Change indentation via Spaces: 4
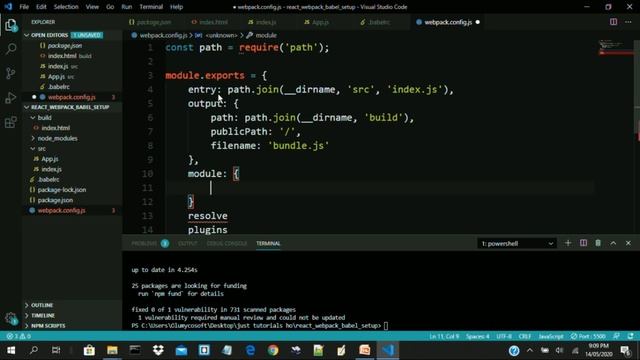This screenshot has width=640, height=360. (478, 336)
